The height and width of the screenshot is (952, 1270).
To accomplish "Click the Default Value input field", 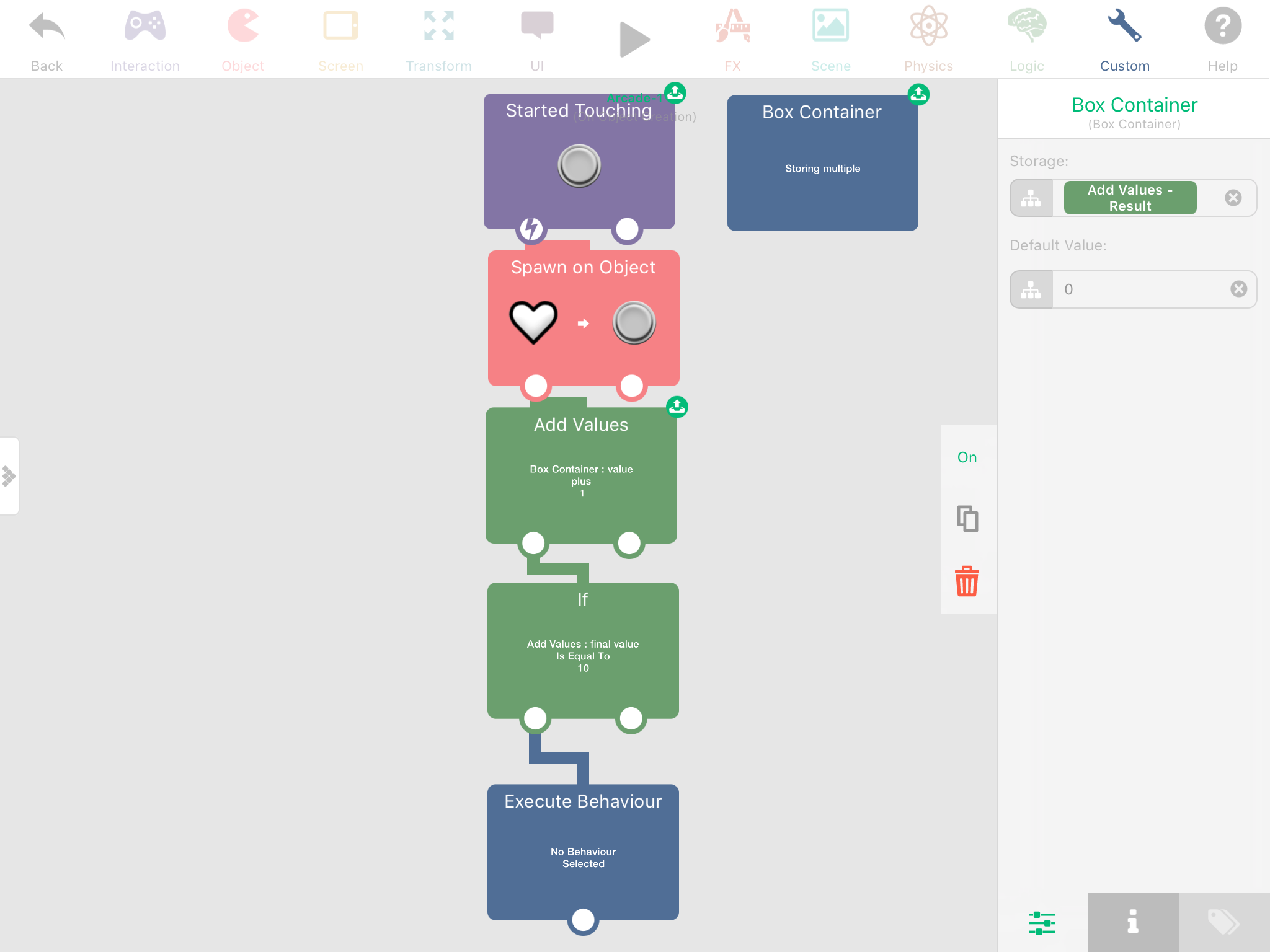I will 1141,289.
